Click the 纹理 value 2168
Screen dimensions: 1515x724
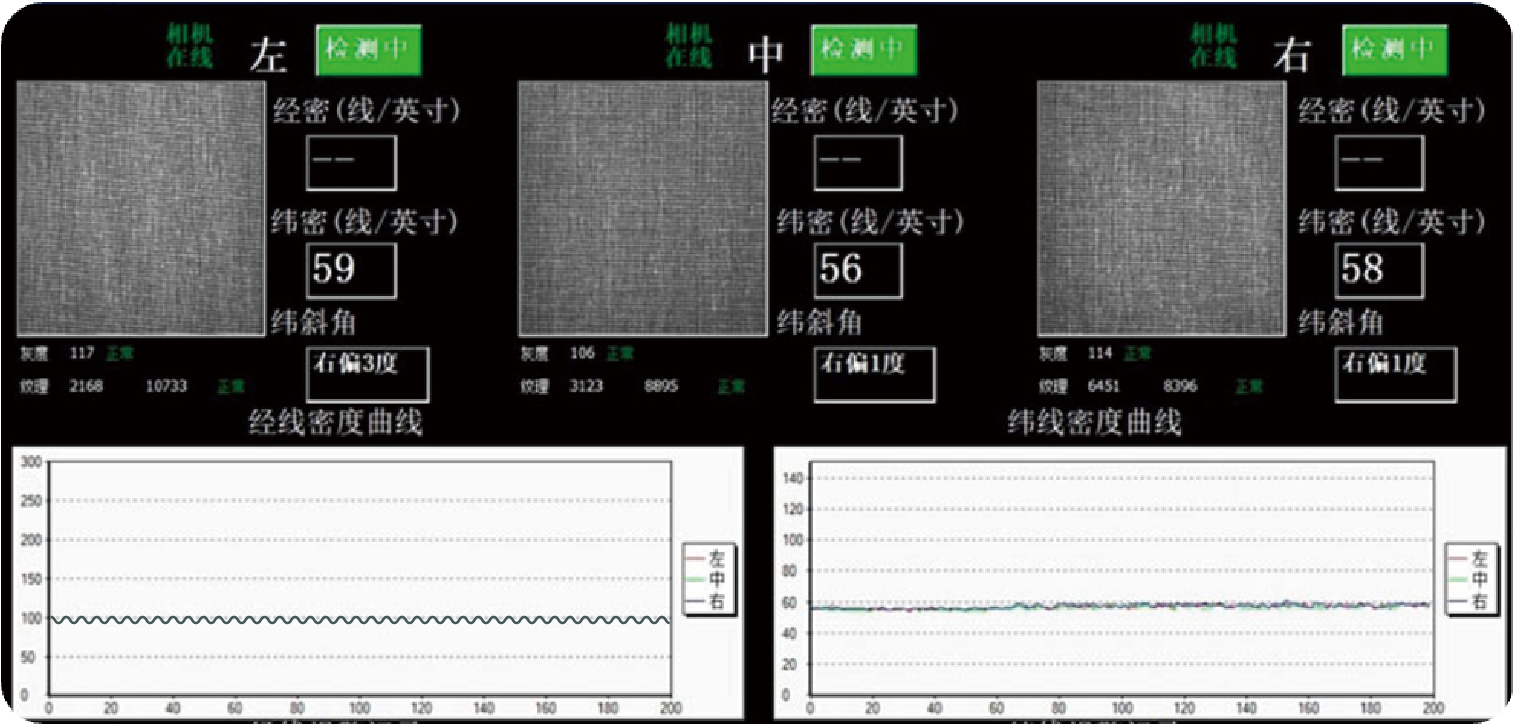pos(86,386)
